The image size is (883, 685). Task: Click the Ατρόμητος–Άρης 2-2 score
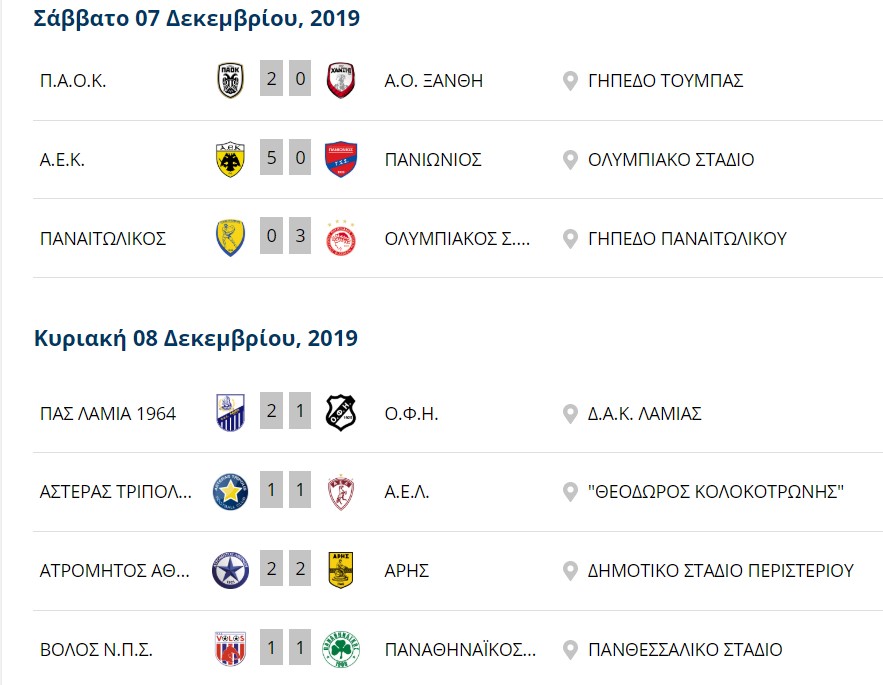286,569
